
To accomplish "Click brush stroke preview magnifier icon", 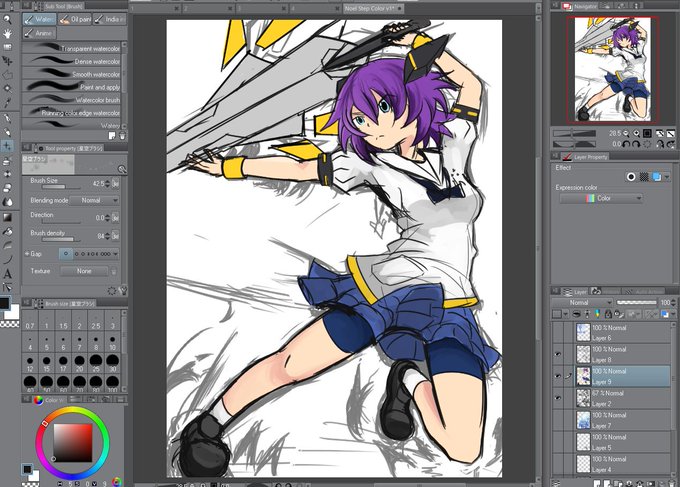I will click(122, 170).
